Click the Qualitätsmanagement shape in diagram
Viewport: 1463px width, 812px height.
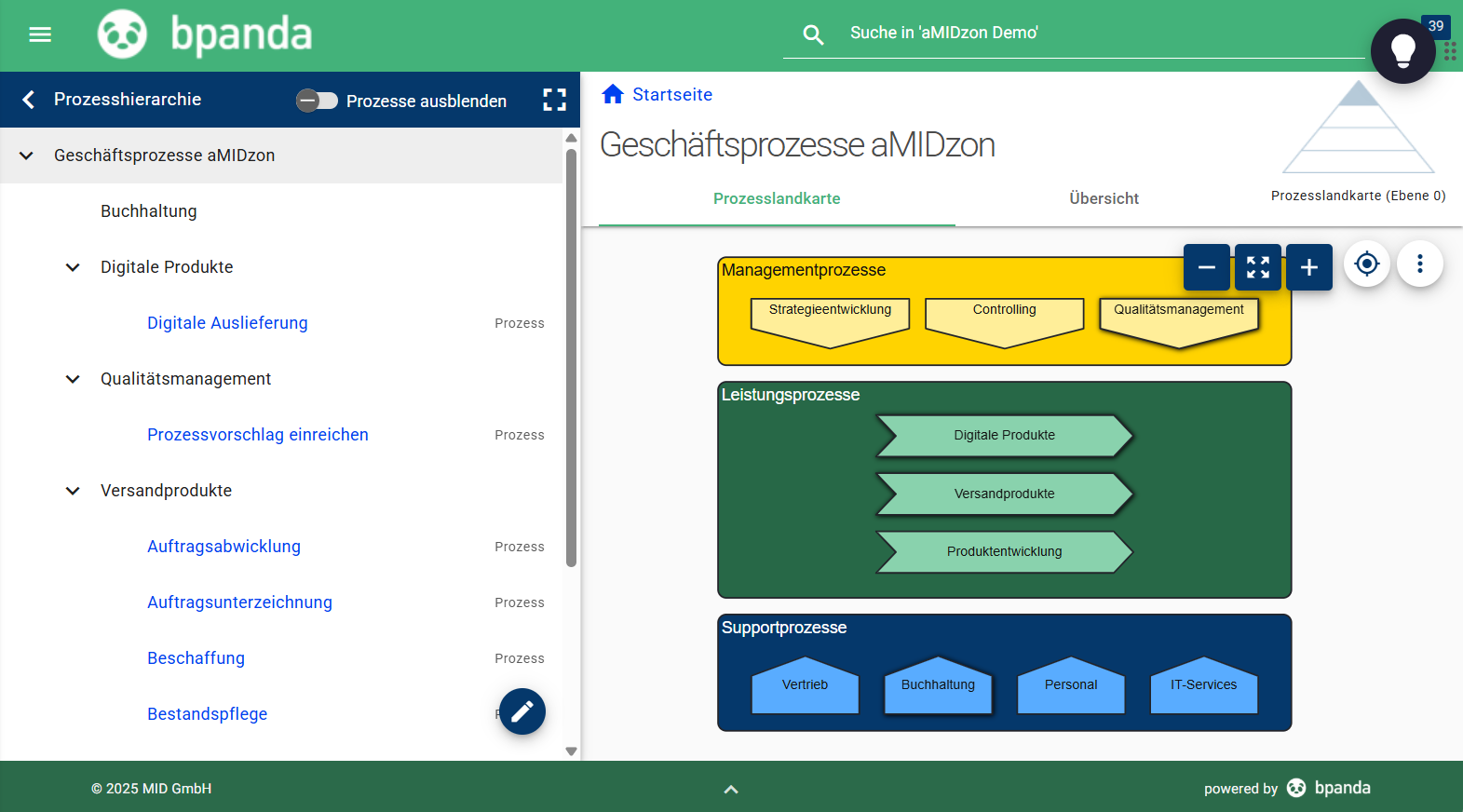point(1178,322)
